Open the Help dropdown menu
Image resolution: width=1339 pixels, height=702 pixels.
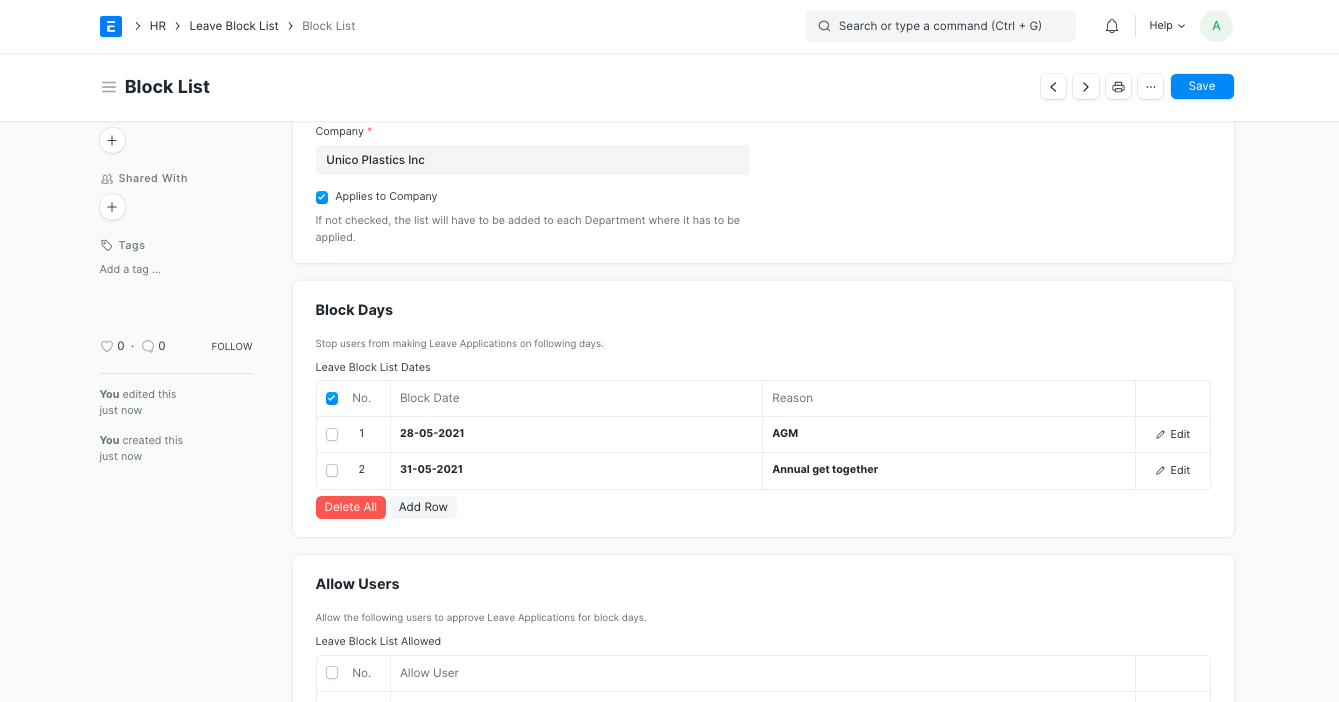click(1166, 26)
